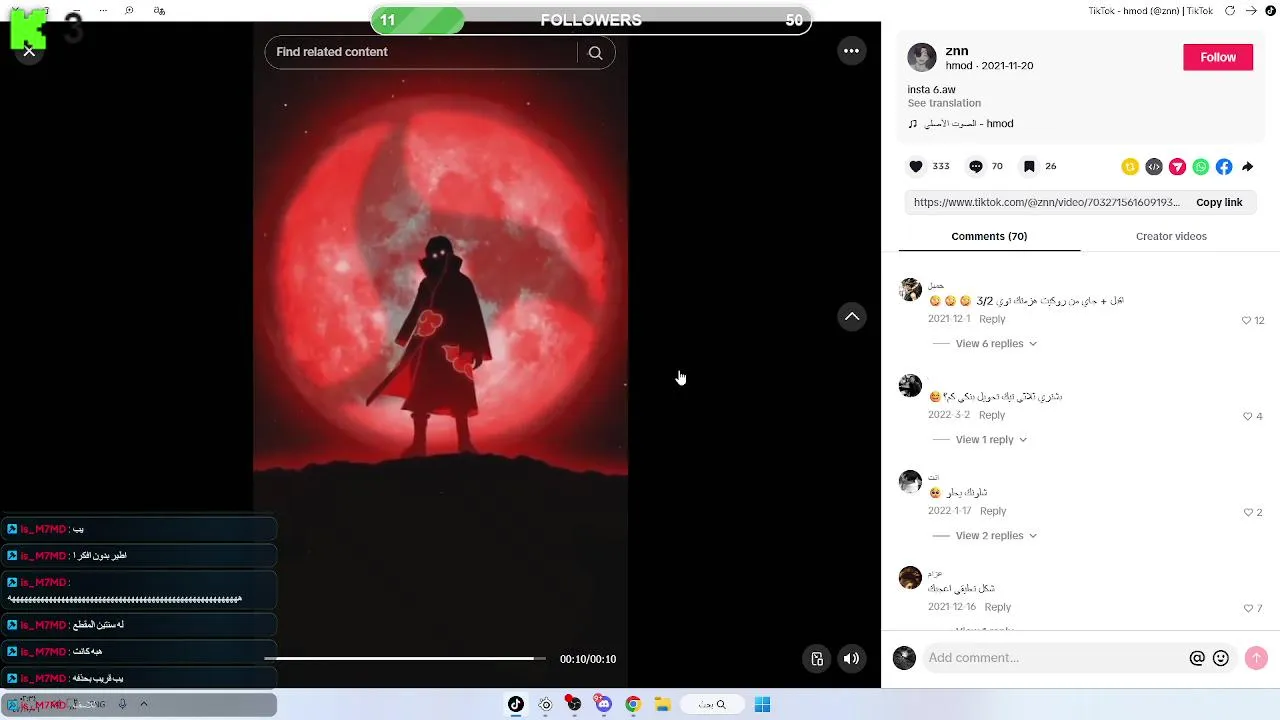Like the comment with 12 likes
Viewport: 1280px width, 720px height.
pos(1247,321)
